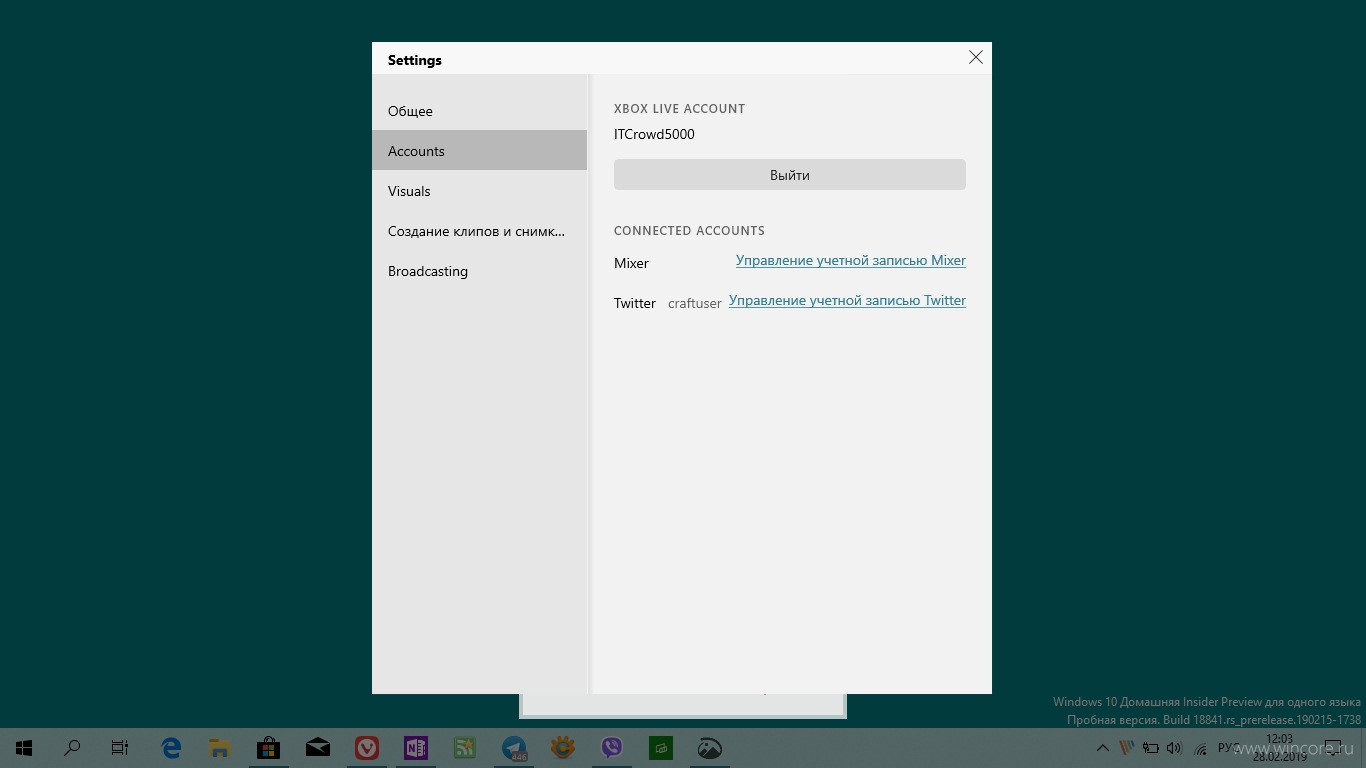Open the green Xbox Game Bar taskbar icon
The width and height of the screenshot is (1366, 768).
(661, 748)
